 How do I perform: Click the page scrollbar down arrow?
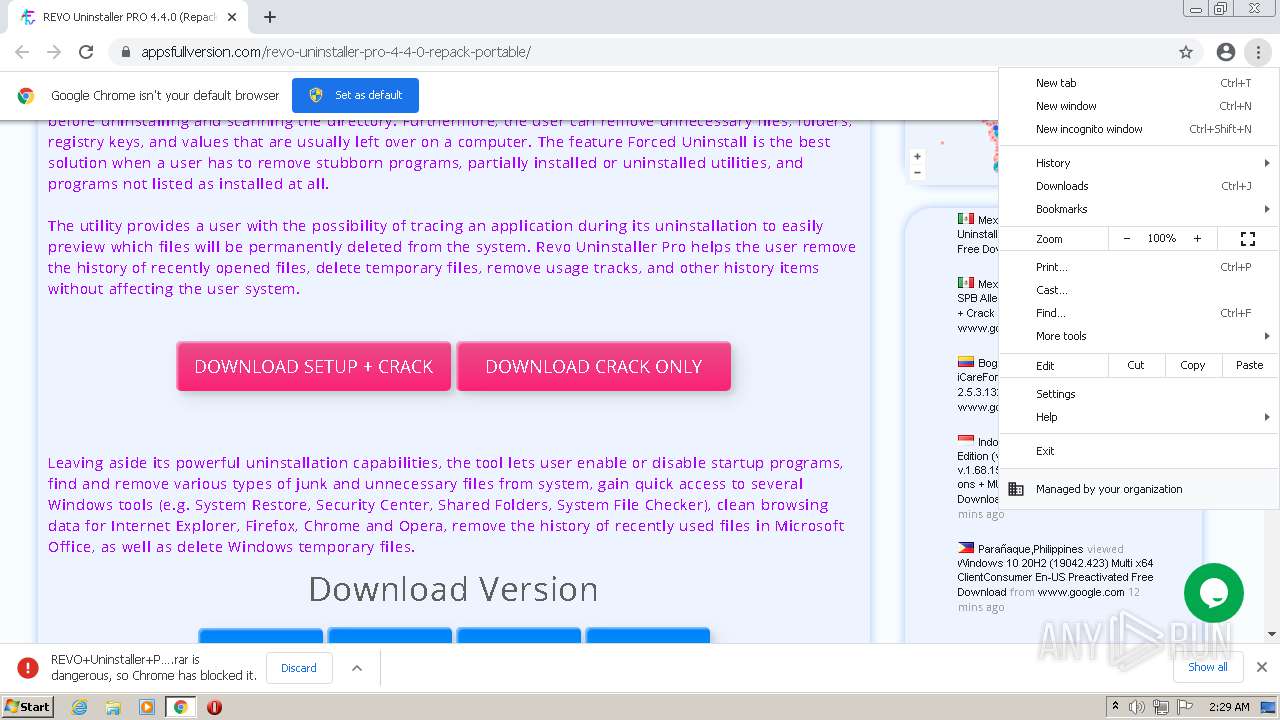1272,634
